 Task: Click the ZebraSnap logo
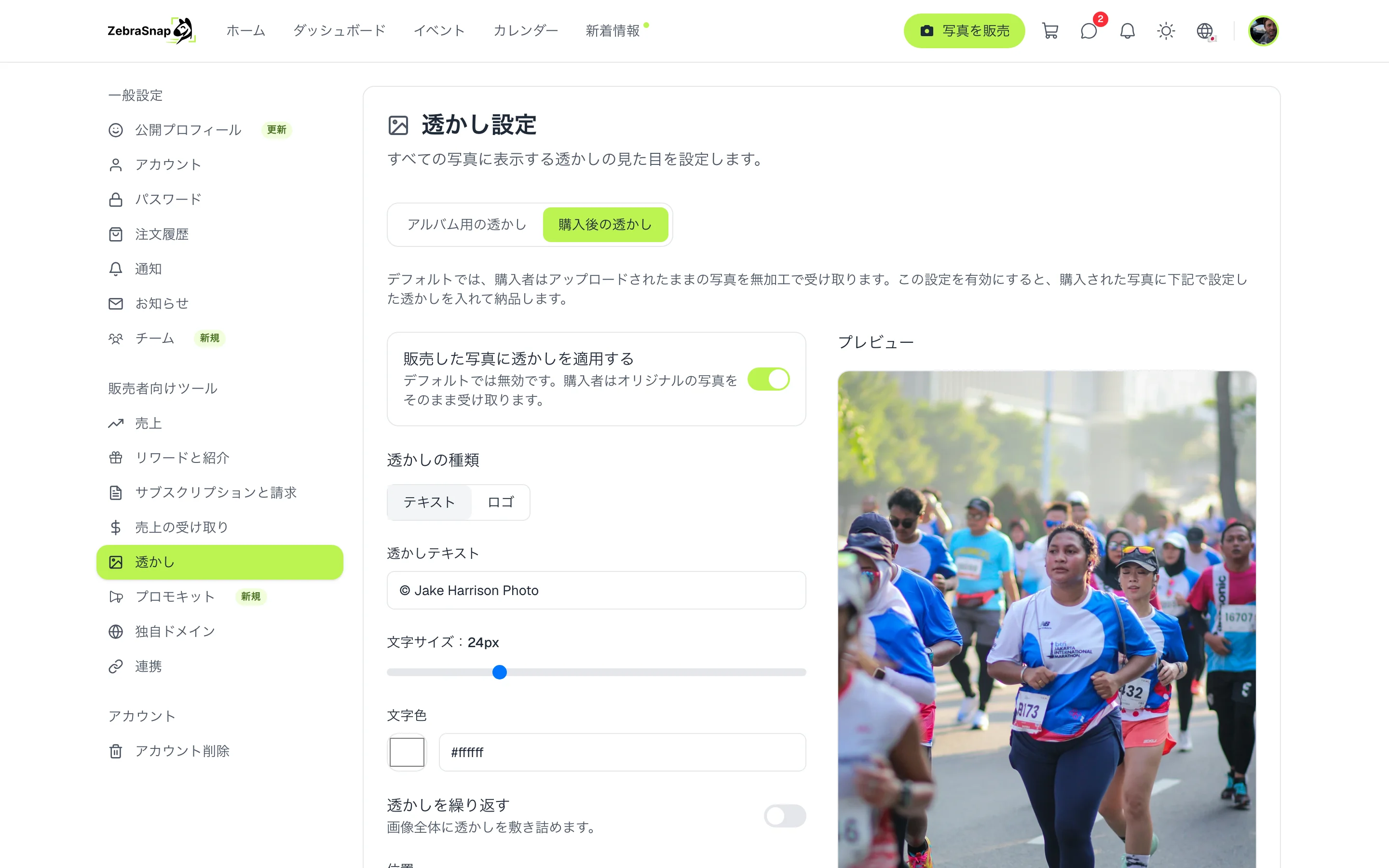[151, 31]
